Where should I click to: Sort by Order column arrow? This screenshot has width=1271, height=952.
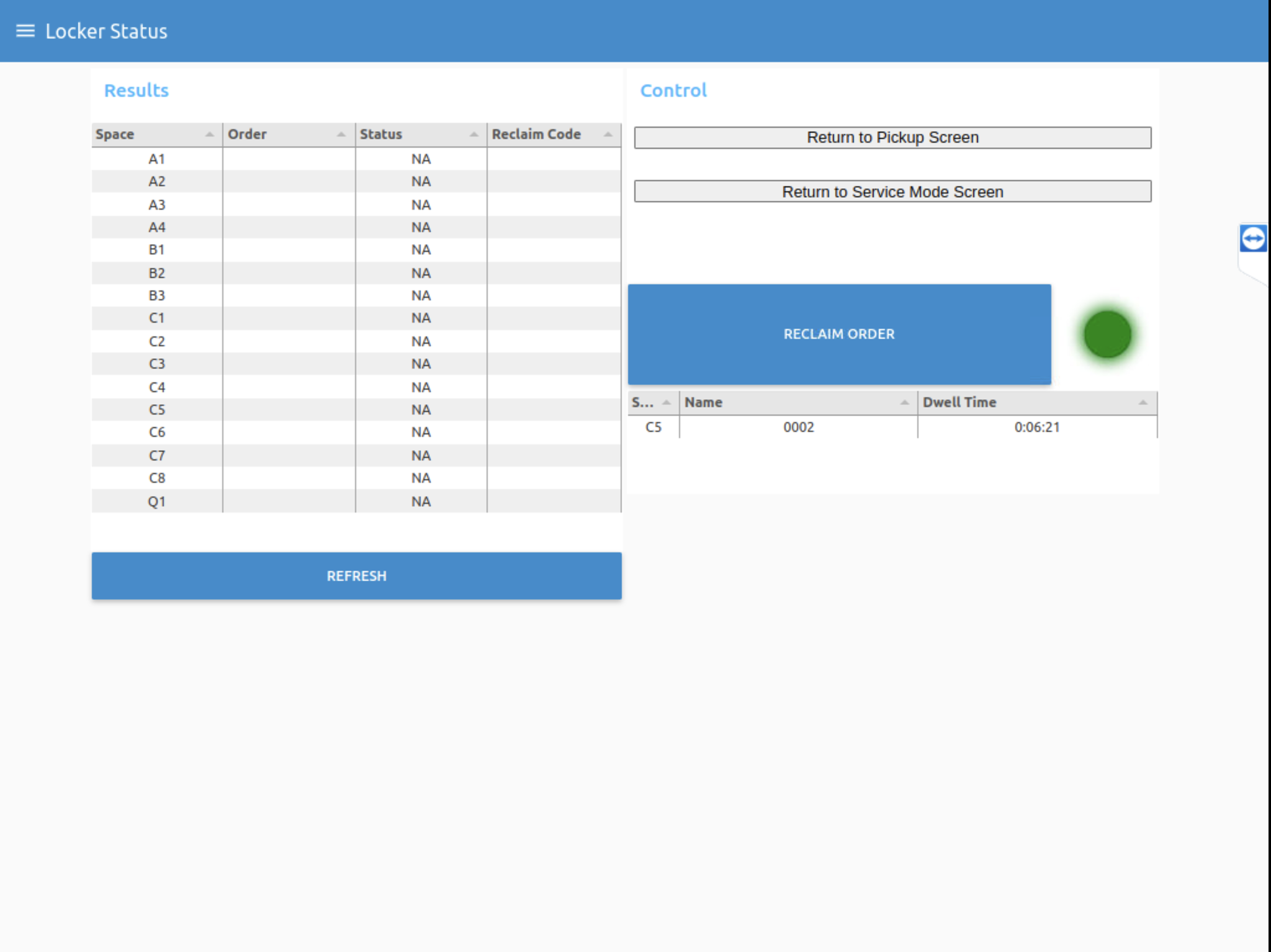click(x=341, y=135)
